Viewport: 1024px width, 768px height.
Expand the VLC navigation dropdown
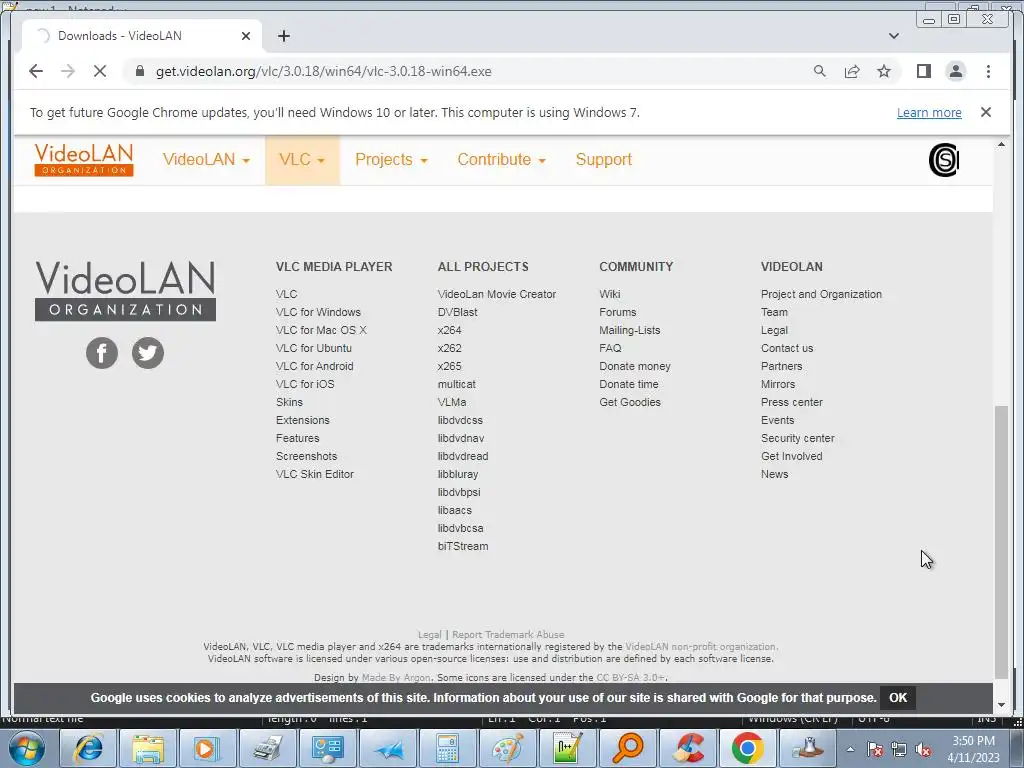[302, 160]
